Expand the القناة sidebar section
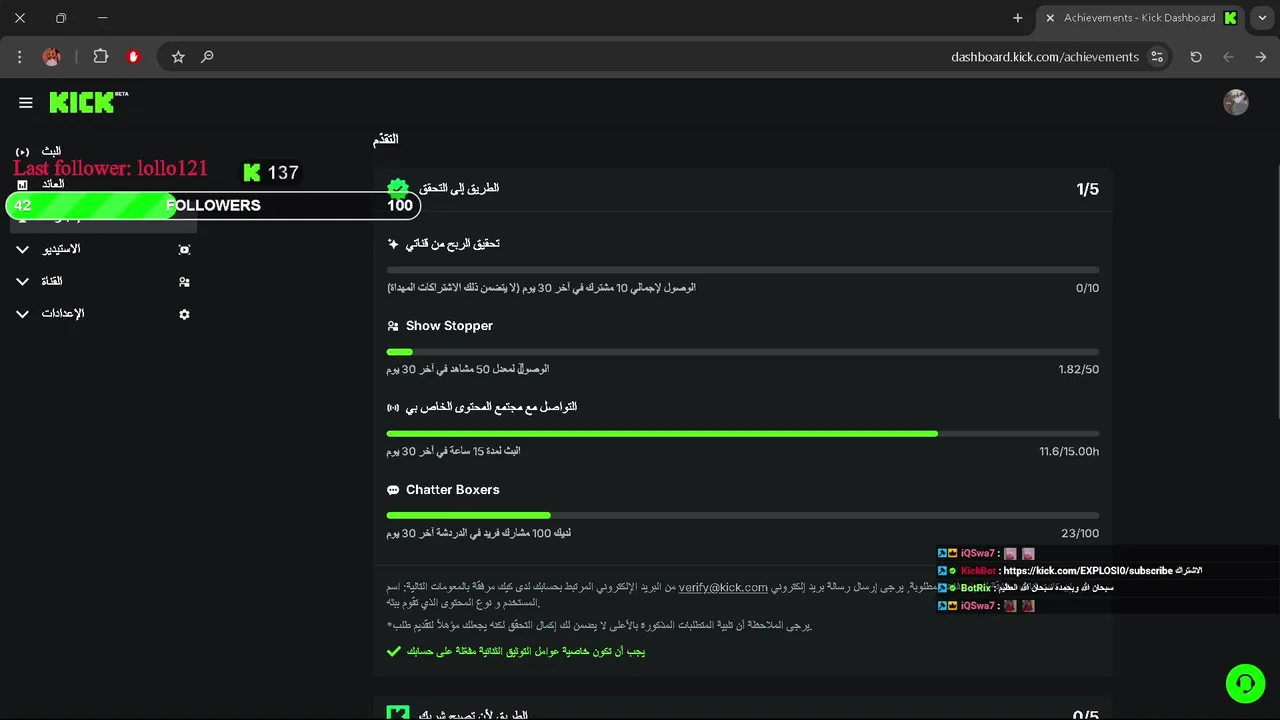 point(23,281)
